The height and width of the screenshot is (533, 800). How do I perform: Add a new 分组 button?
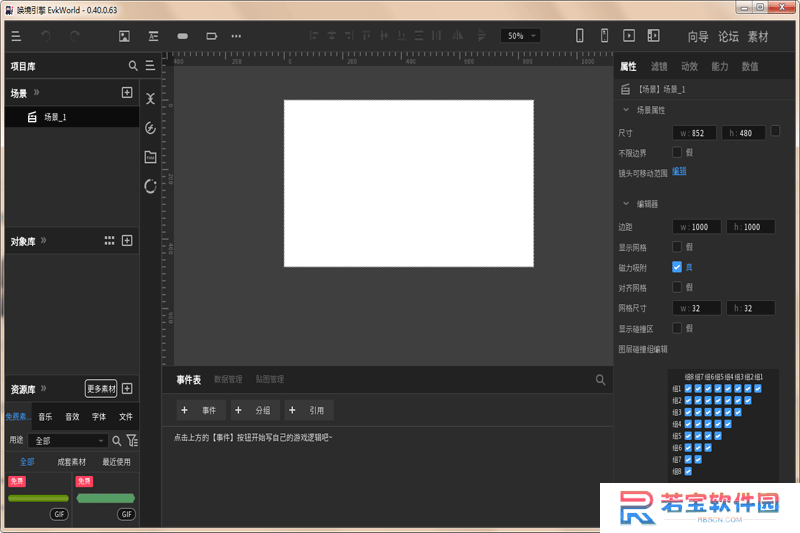click(255, 410)
